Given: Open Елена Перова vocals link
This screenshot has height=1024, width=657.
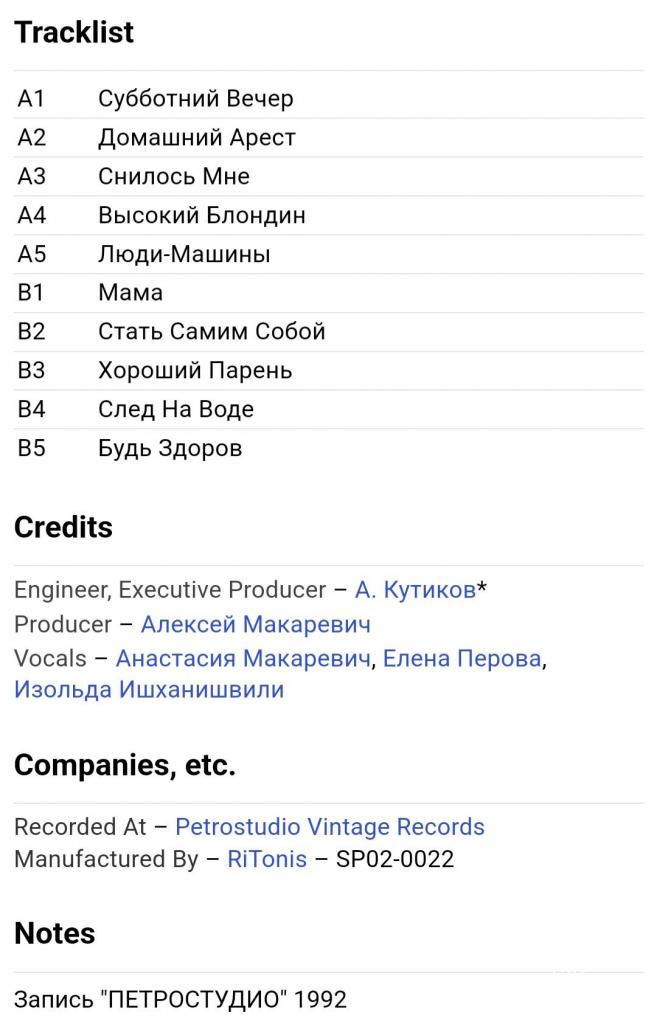Looking at the screenshot, I should tap(462, 658).
